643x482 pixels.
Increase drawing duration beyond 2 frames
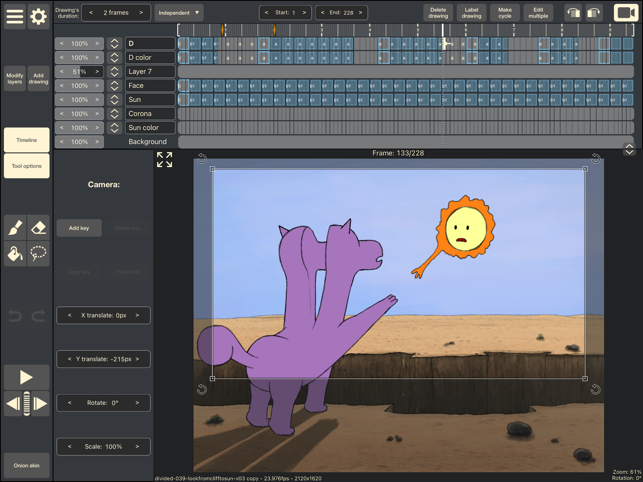[x=141, y=13]
